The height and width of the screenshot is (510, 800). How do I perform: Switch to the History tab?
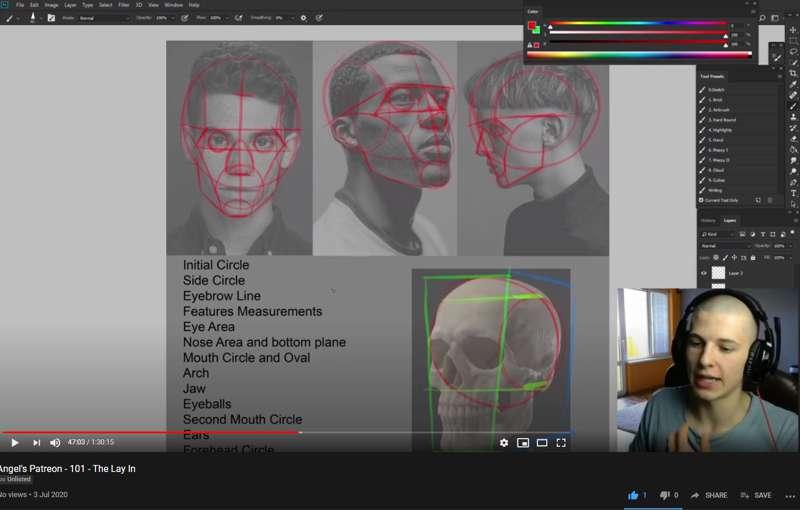click(708, 221)
